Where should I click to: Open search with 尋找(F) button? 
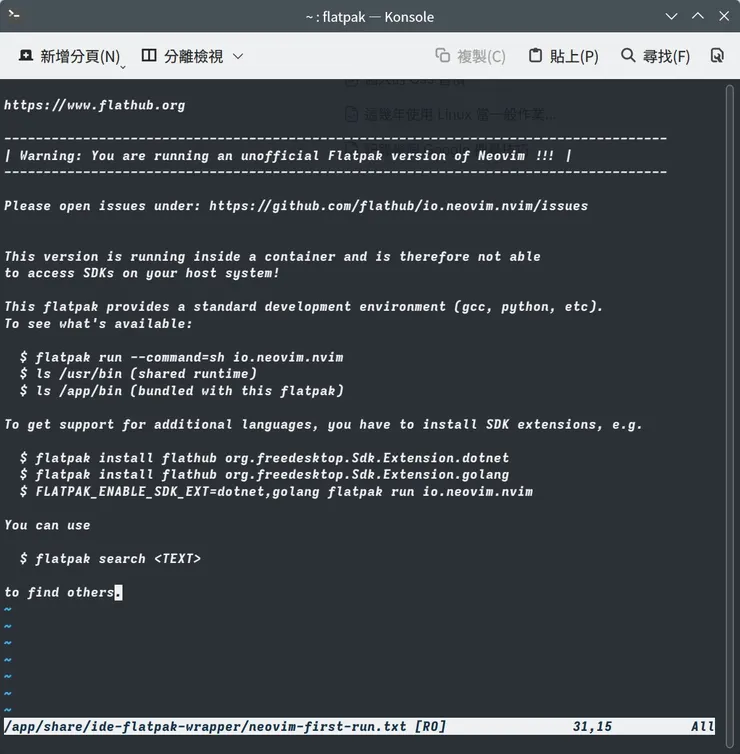[655, 56]
